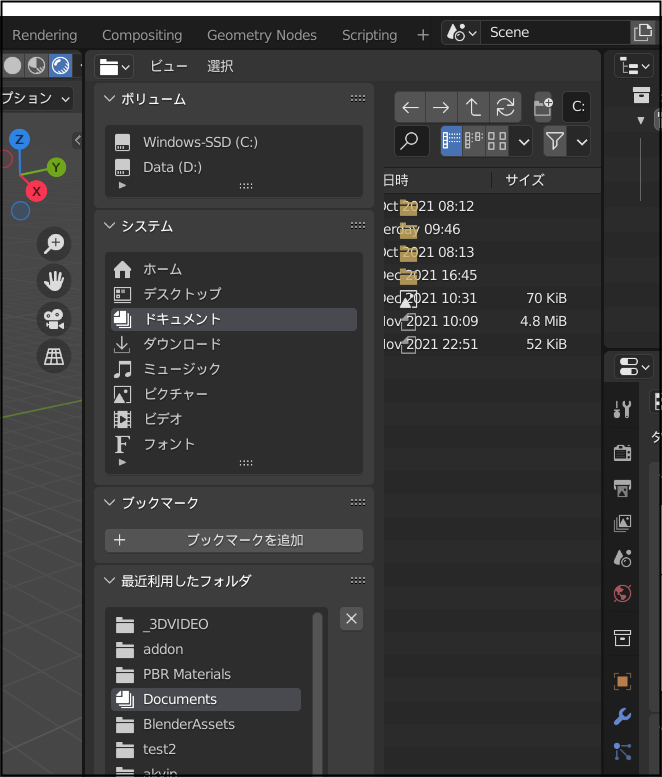
Task: Open ホーム system folder
Action: 234,270
